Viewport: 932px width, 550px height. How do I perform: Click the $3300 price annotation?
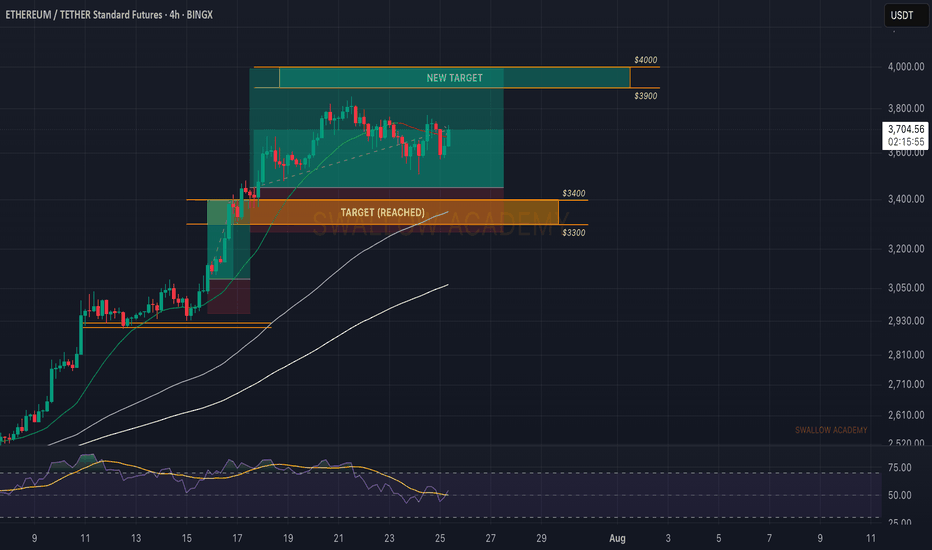pyautogui.click(x=574, y=232)
